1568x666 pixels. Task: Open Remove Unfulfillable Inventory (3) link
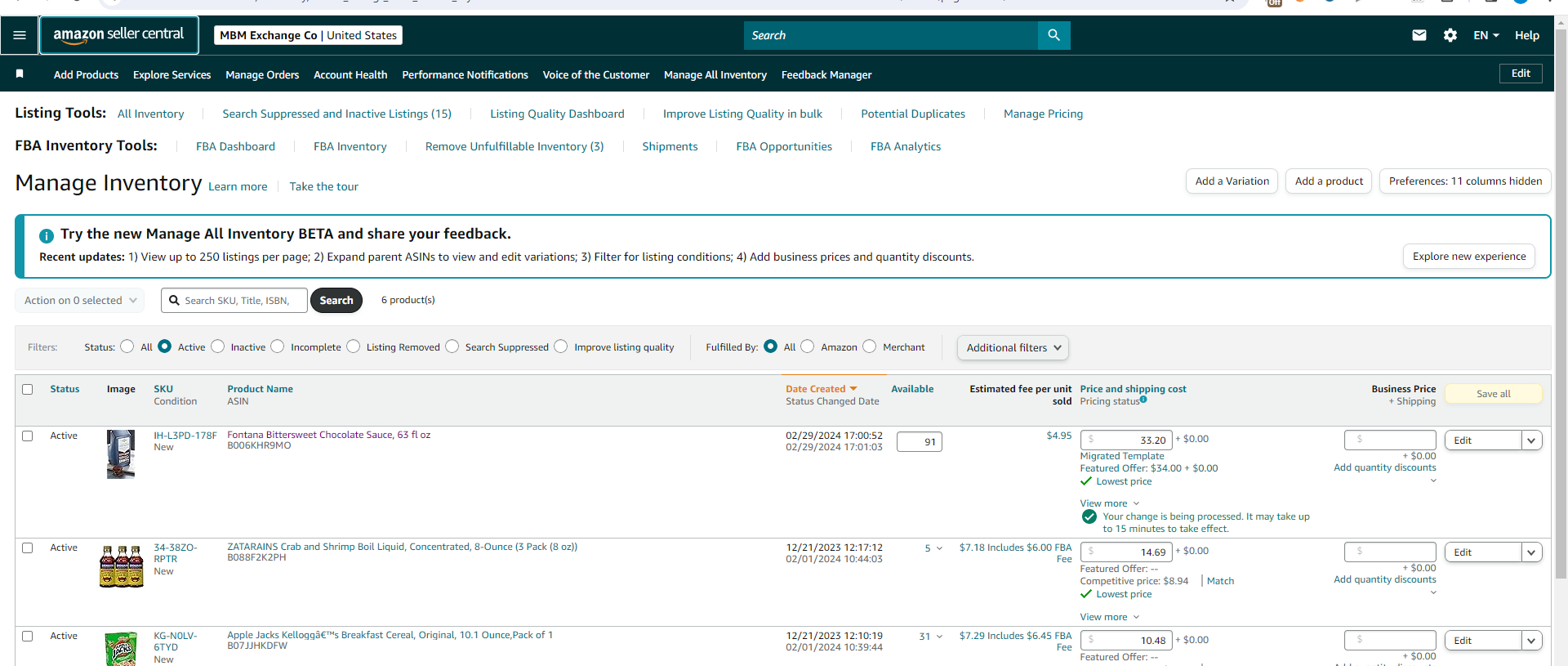(x=514, y=147)
